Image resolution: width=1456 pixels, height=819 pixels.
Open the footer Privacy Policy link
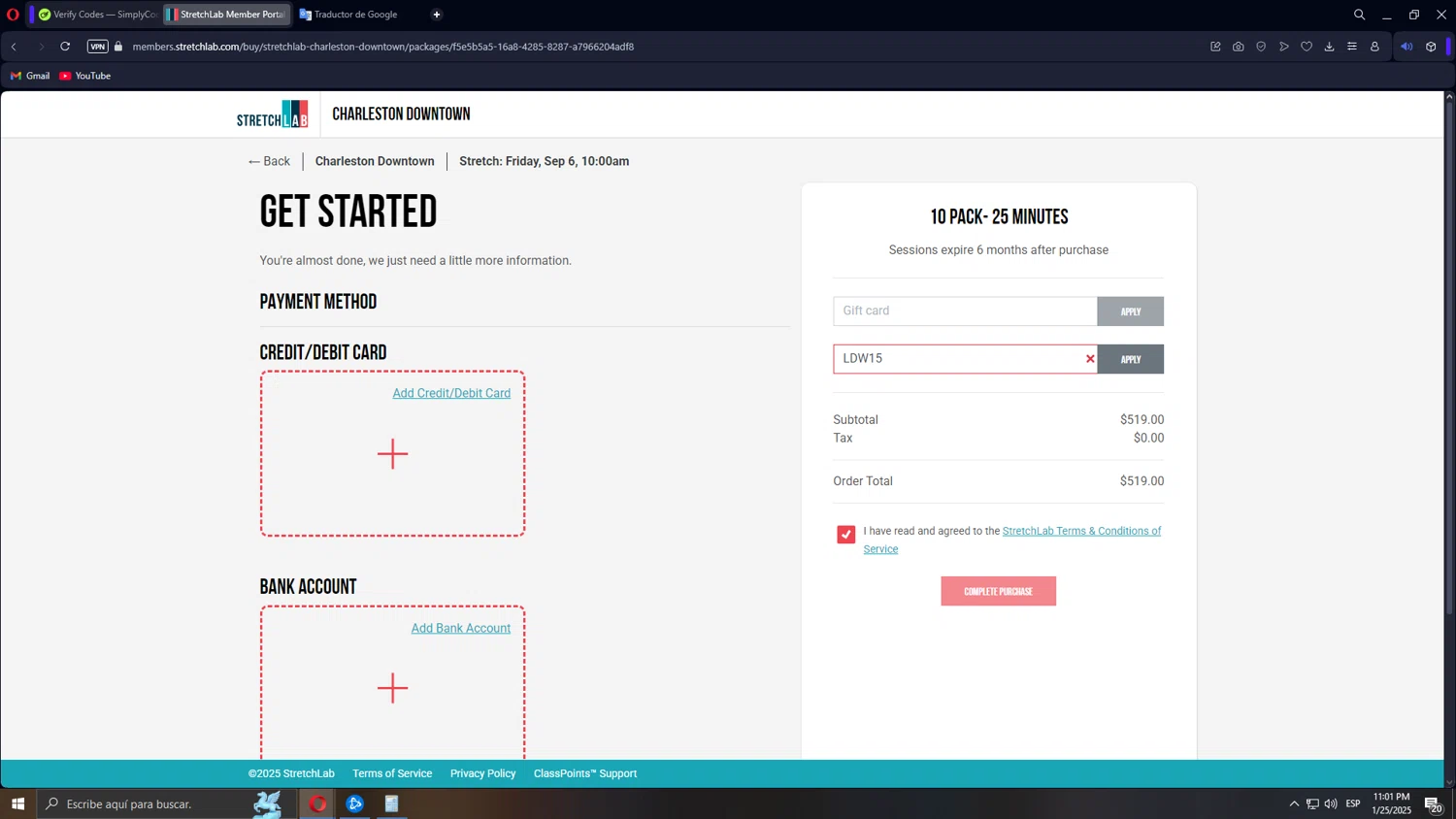click(482, 773)
